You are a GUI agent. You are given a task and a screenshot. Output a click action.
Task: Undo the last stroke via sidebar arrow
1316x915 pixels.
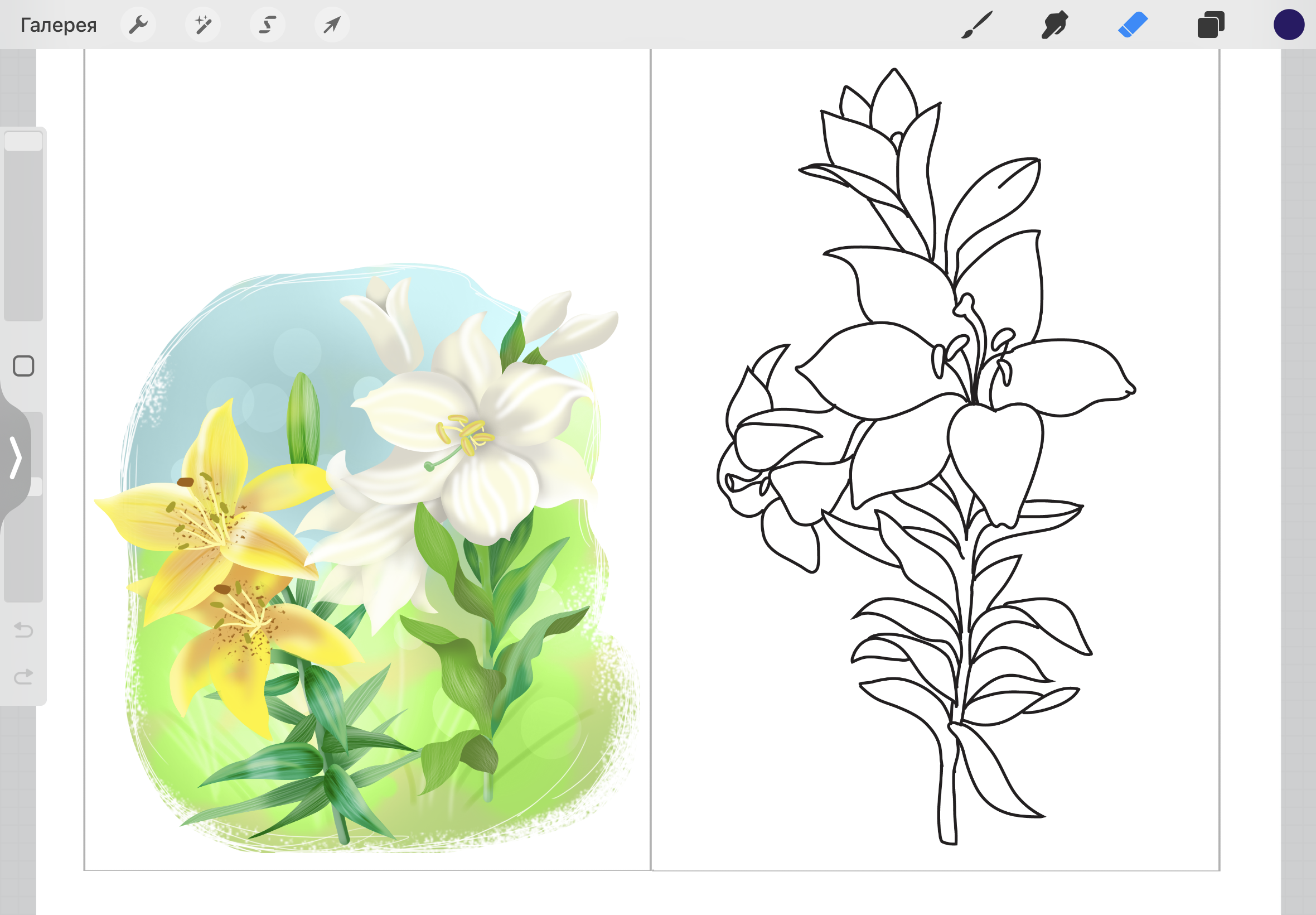[23, 630]
